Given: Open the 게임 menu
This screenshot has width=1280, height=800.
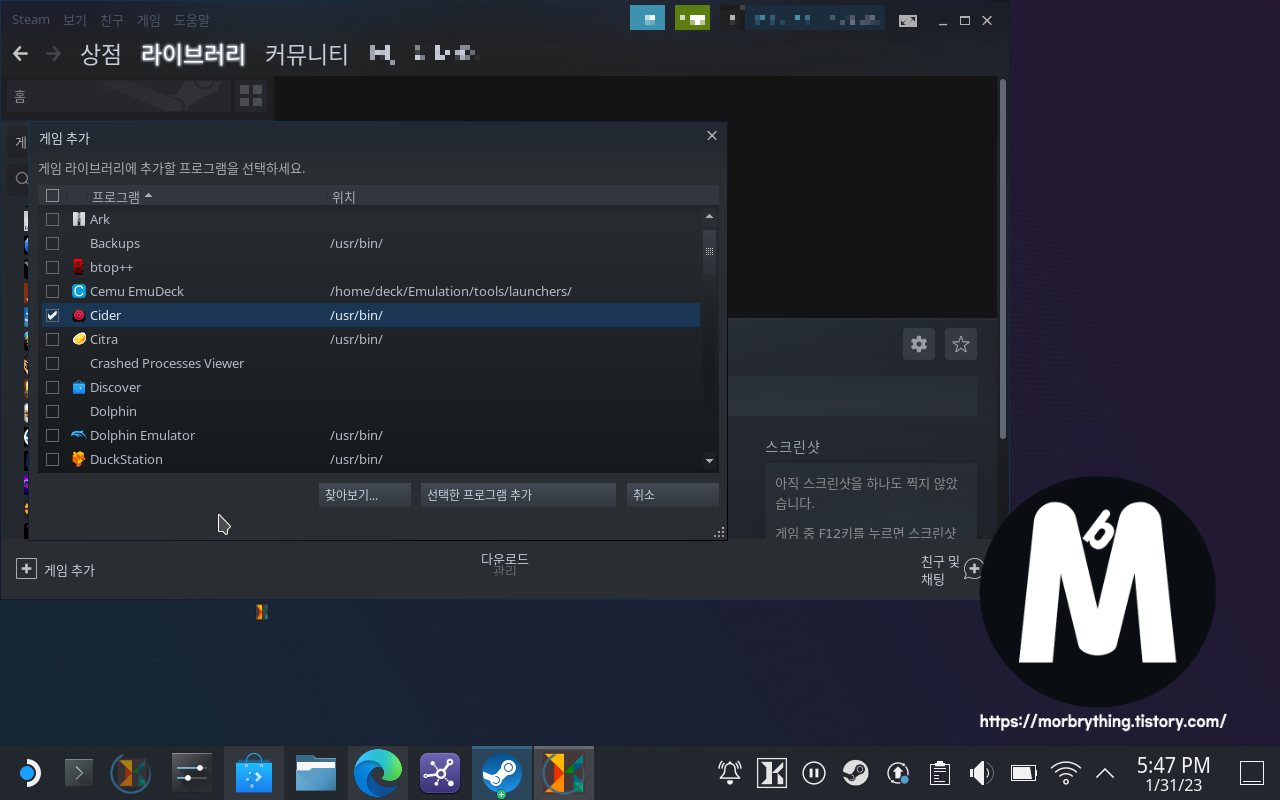Looking at the screenshot, I should (x=149, y=20).
